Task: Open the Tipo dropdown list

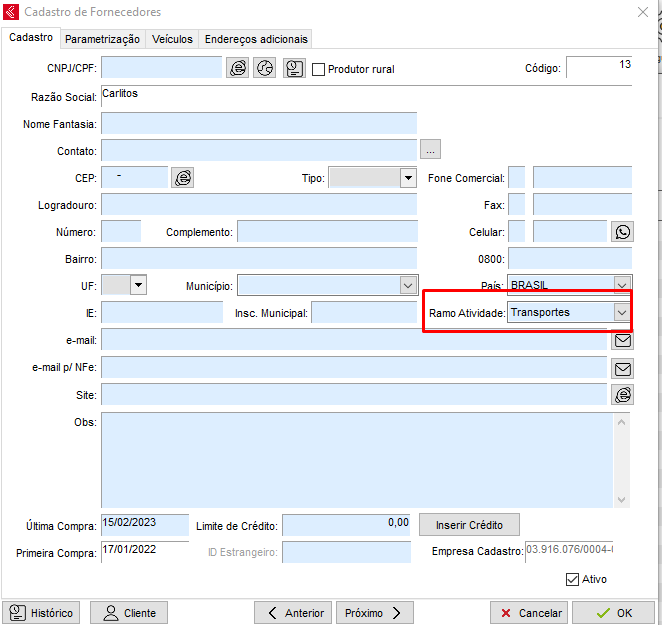Action: click(407, 178)
